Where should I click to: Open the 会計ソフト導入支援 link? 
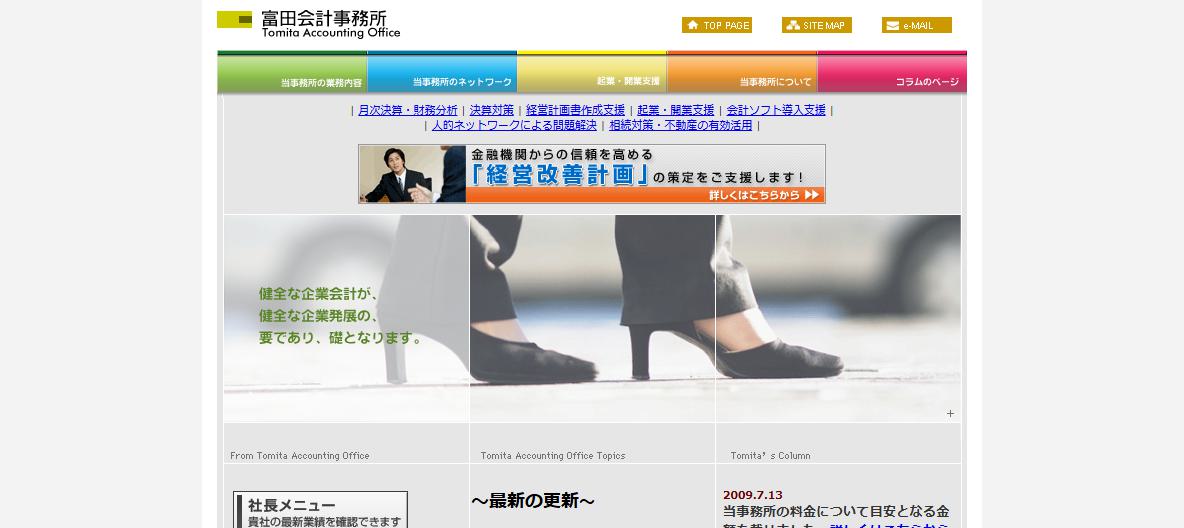coord(776,110)
